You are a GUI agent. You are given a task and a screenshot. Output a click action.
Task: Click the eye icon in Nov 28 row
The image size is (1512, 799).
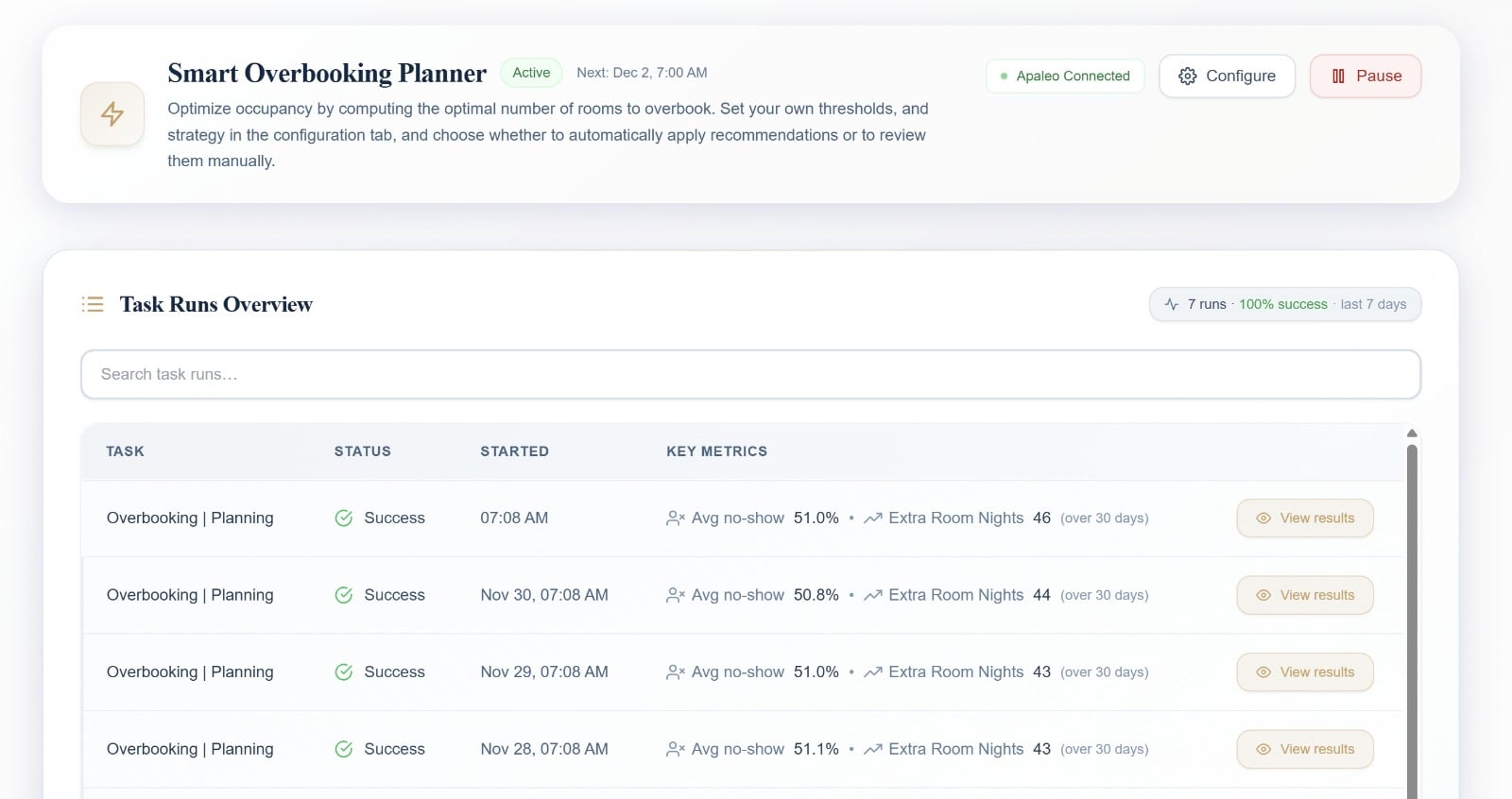[x=1263, y=749]
